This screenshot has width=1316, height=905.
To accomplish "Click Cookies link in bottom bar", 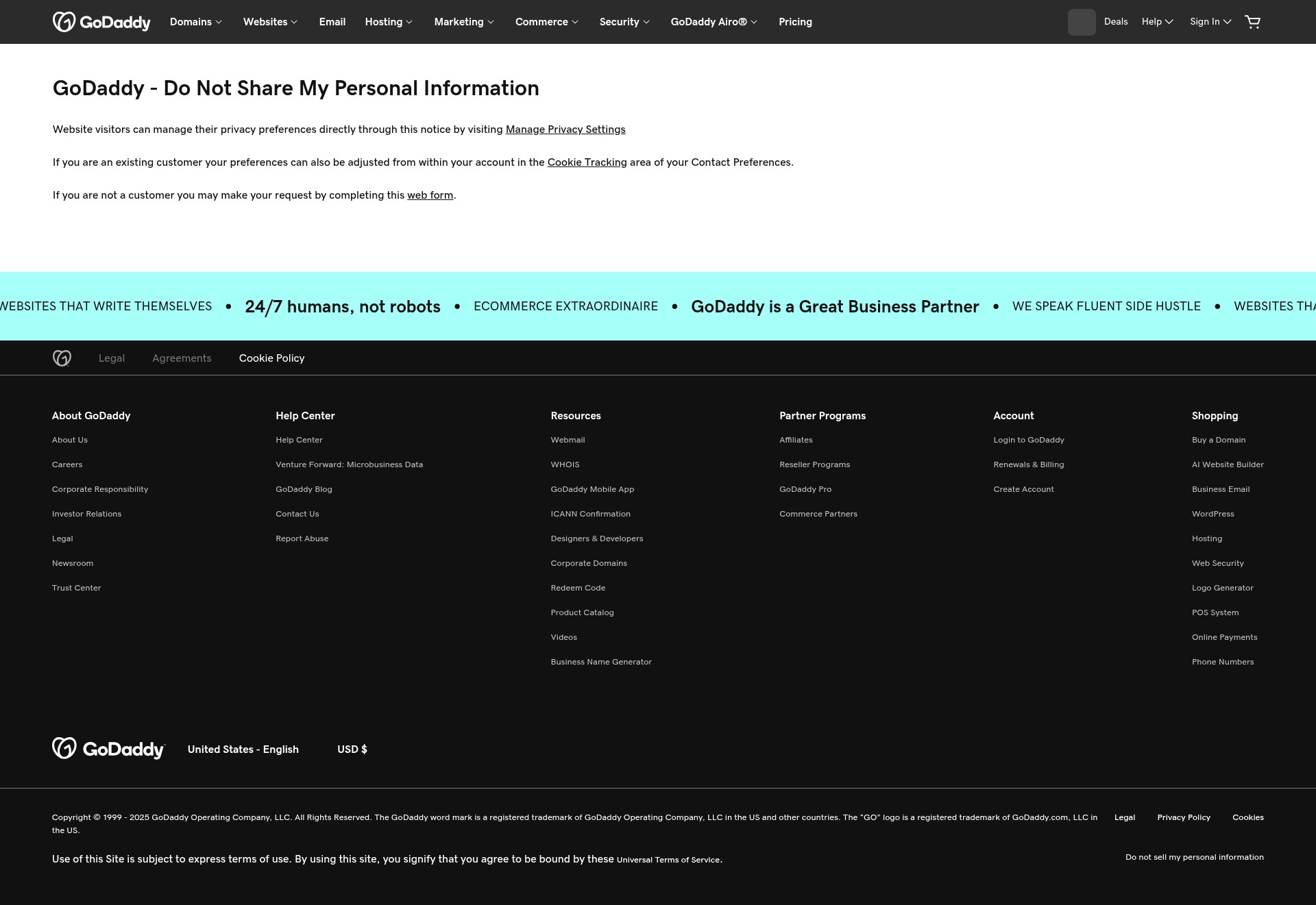I will [1247, 817].
